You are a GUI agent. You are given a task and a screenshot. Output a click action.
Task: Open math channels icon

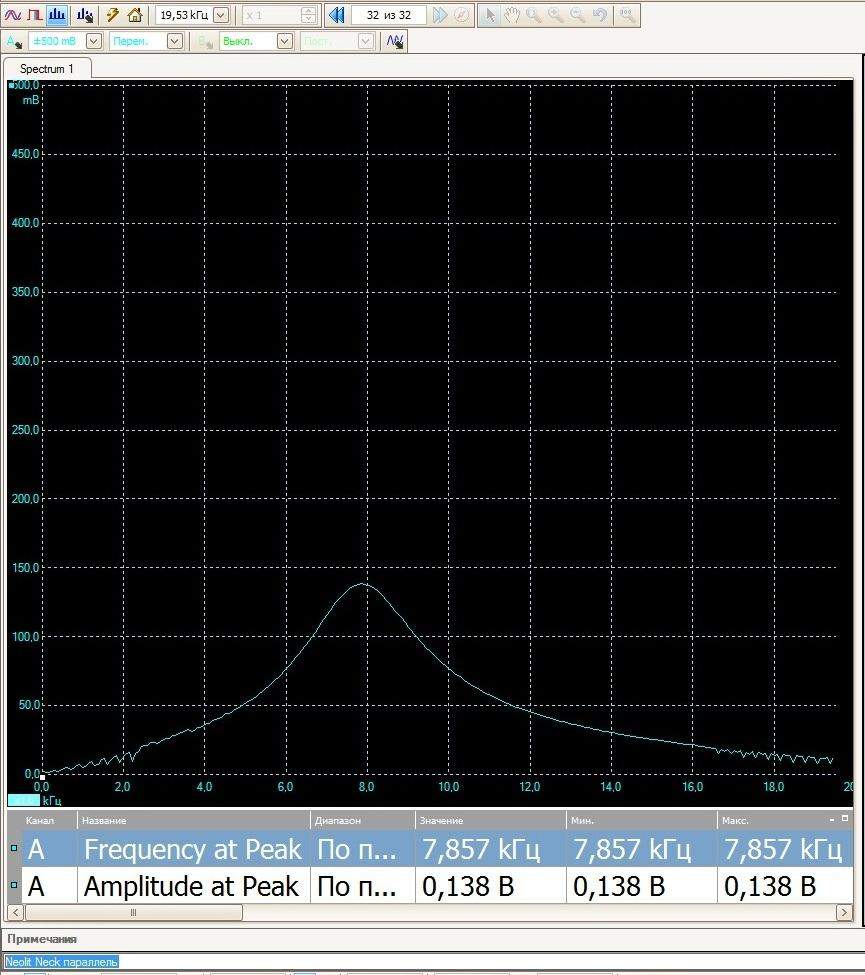pos(395,41)
